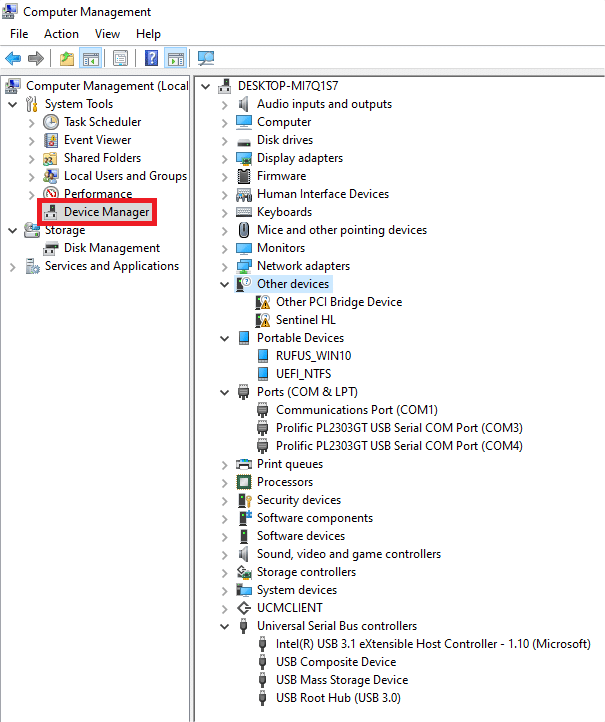Viewport: 605px width, 722px height.
Task: Open the View menu
Action: (x=107, y=34)
